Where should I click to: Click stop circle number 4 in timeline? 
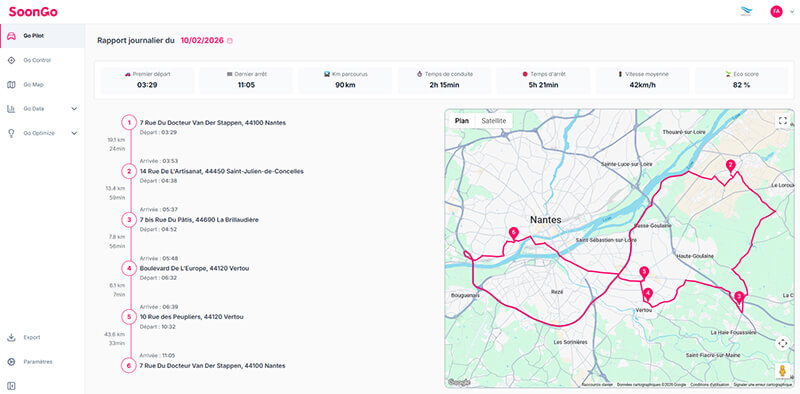click(x=129, y=268)
